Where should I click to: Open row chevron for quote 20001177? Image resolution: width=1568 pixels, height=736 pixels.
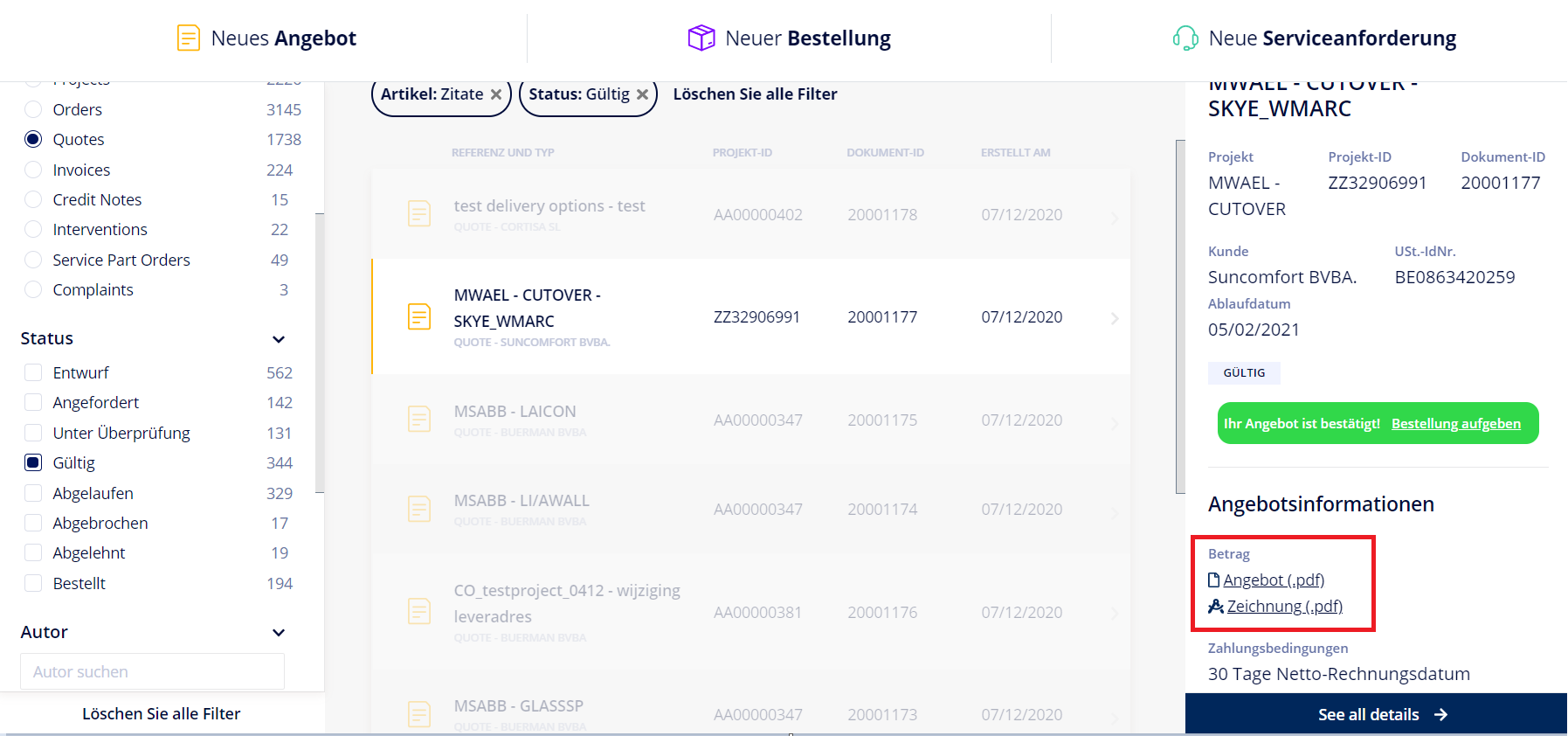(x=1115, y=318)
